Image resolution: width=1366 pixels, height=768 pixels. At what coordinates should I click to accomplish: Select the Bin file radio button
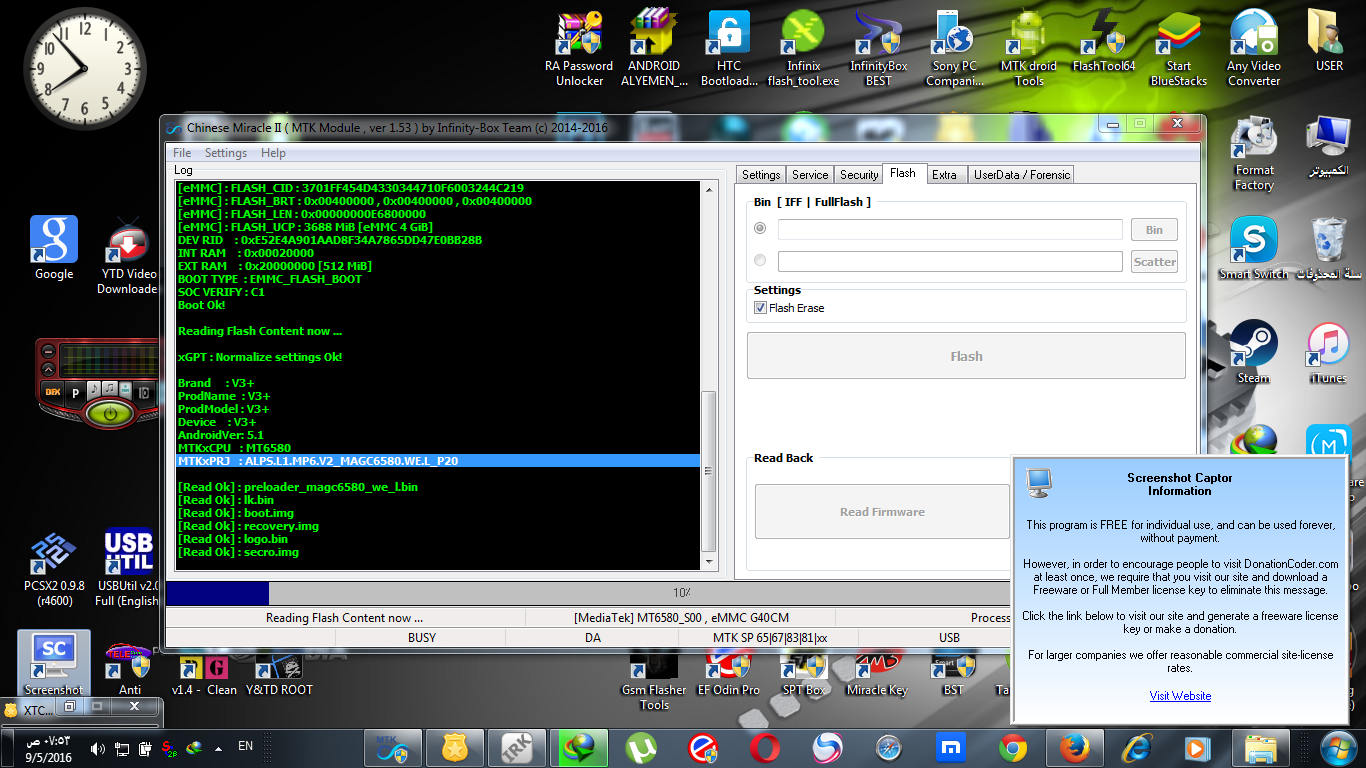click(x=760, y=229)
